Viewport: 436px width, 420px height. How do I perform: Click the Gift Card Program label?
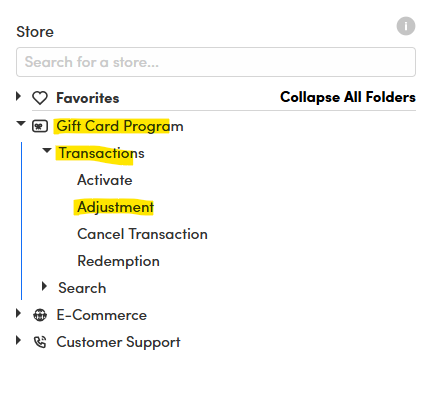coord(120,126)
